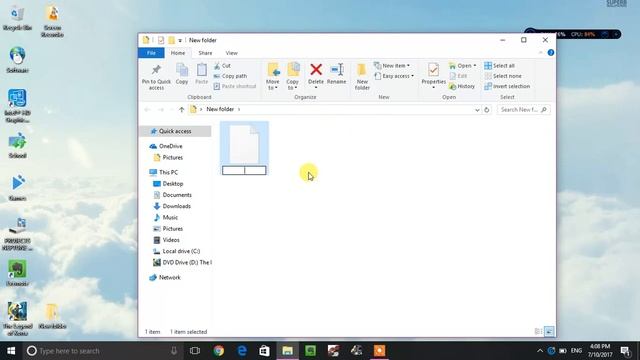The height and width of the screenshot is (360, 640).
Task: Click the Search New folder box
Action: pyautogui.click(x=523, y=110)
